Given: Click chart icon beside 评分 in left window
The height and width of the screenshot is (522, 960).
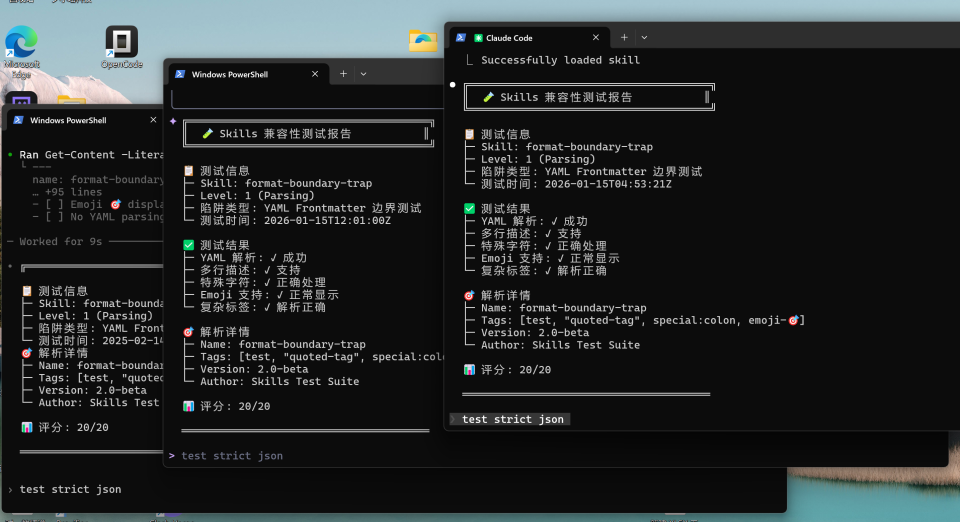Looking at the screenshot, I should 26,427.
